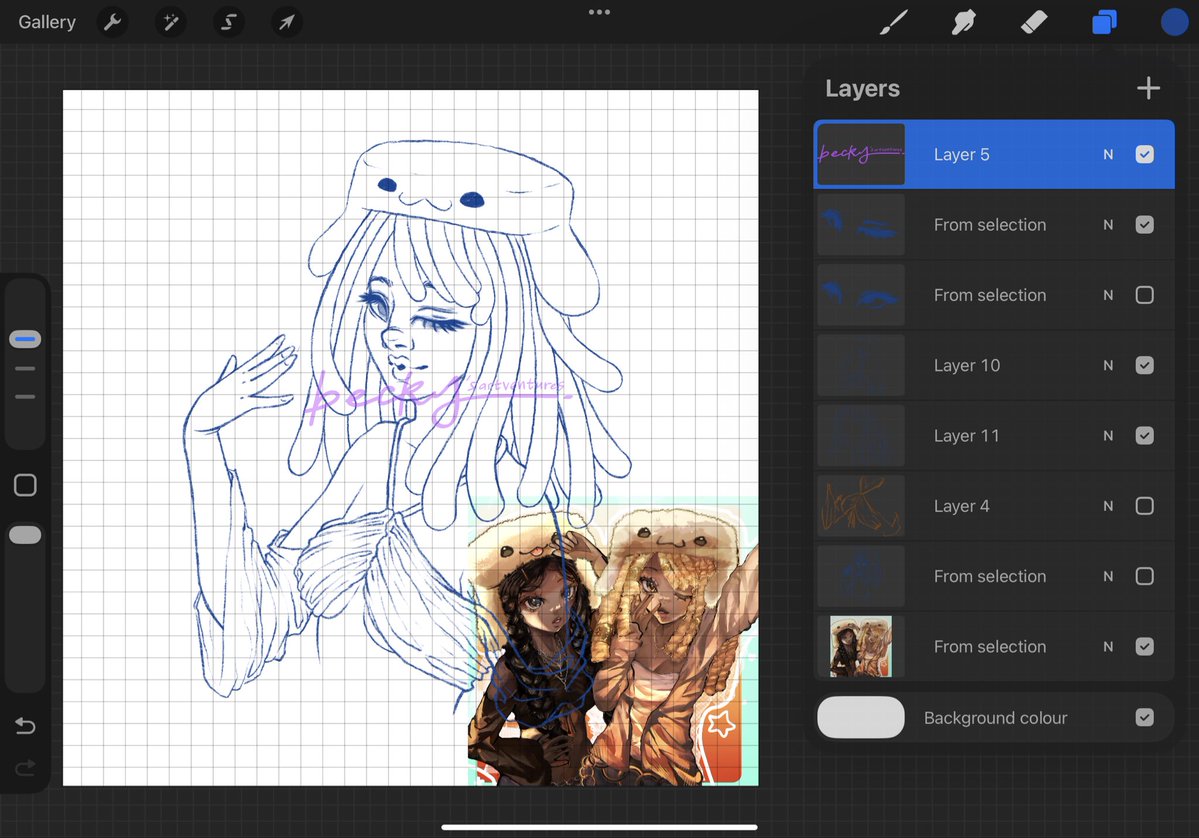Open Layer 5 blend mode N

1108,154
